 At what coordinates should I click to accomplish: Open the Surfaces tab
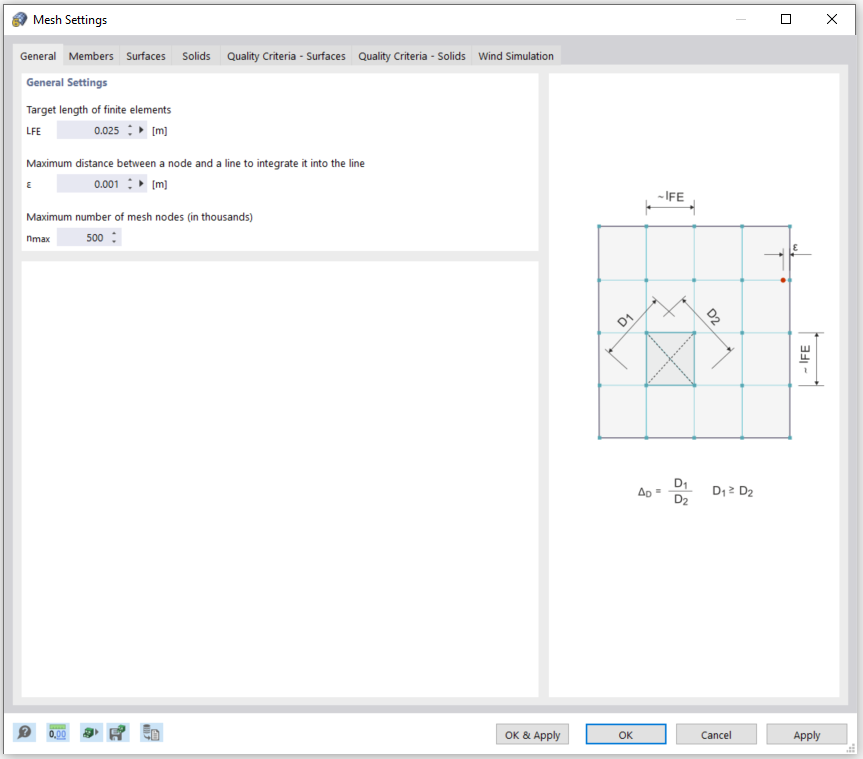pos(146,56)
